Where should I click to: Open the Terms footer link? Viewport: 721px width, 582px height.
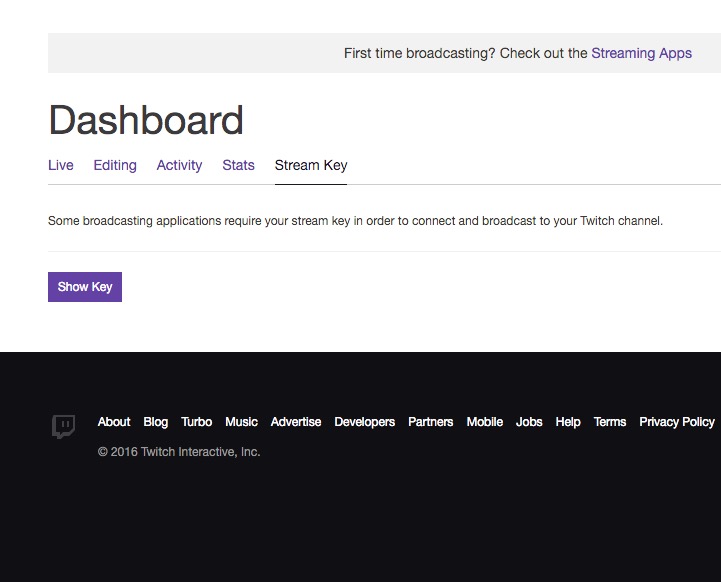pos(610,422)
